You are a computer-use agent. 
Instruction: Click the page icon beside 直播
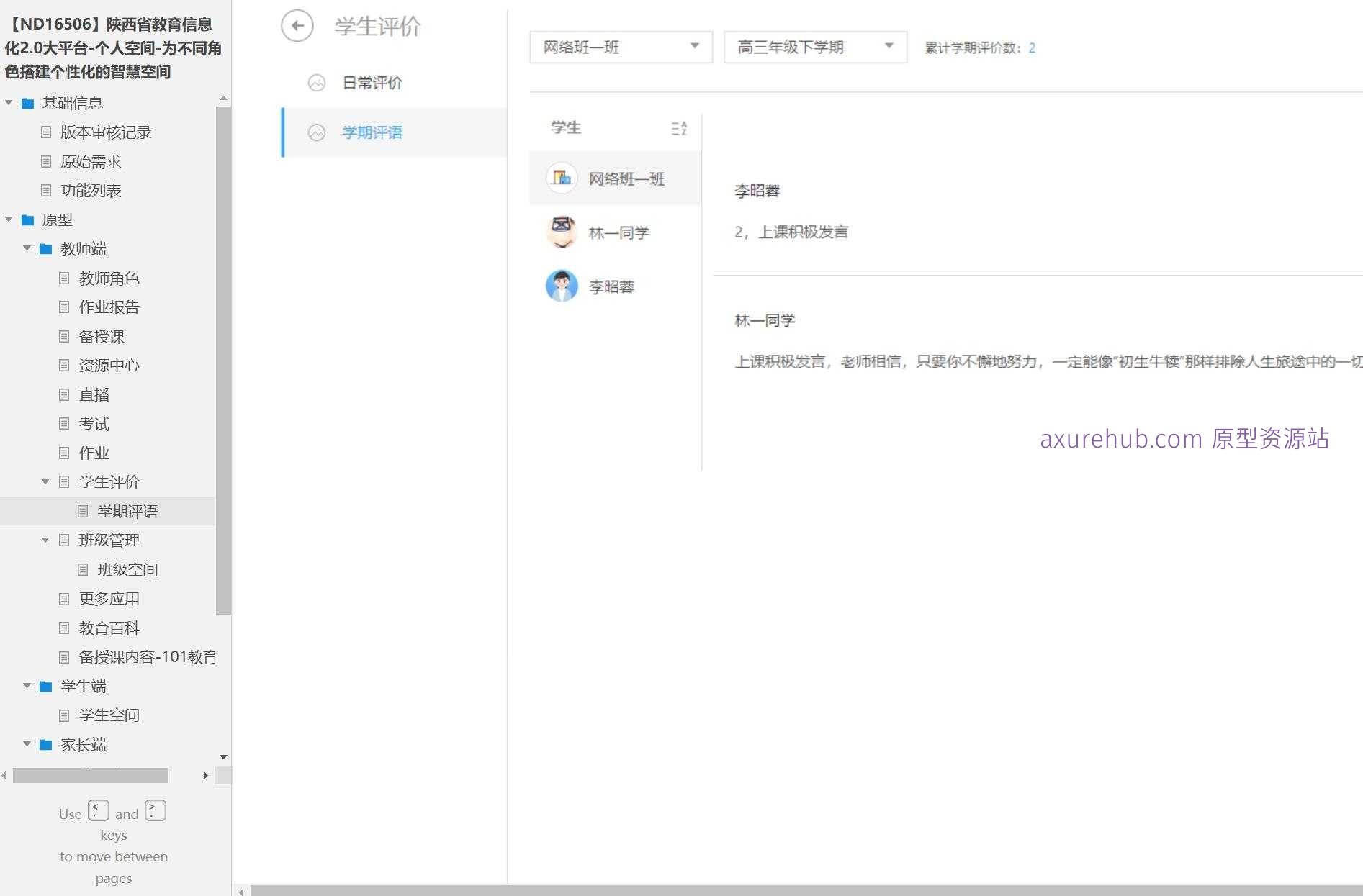coord(65,394)
